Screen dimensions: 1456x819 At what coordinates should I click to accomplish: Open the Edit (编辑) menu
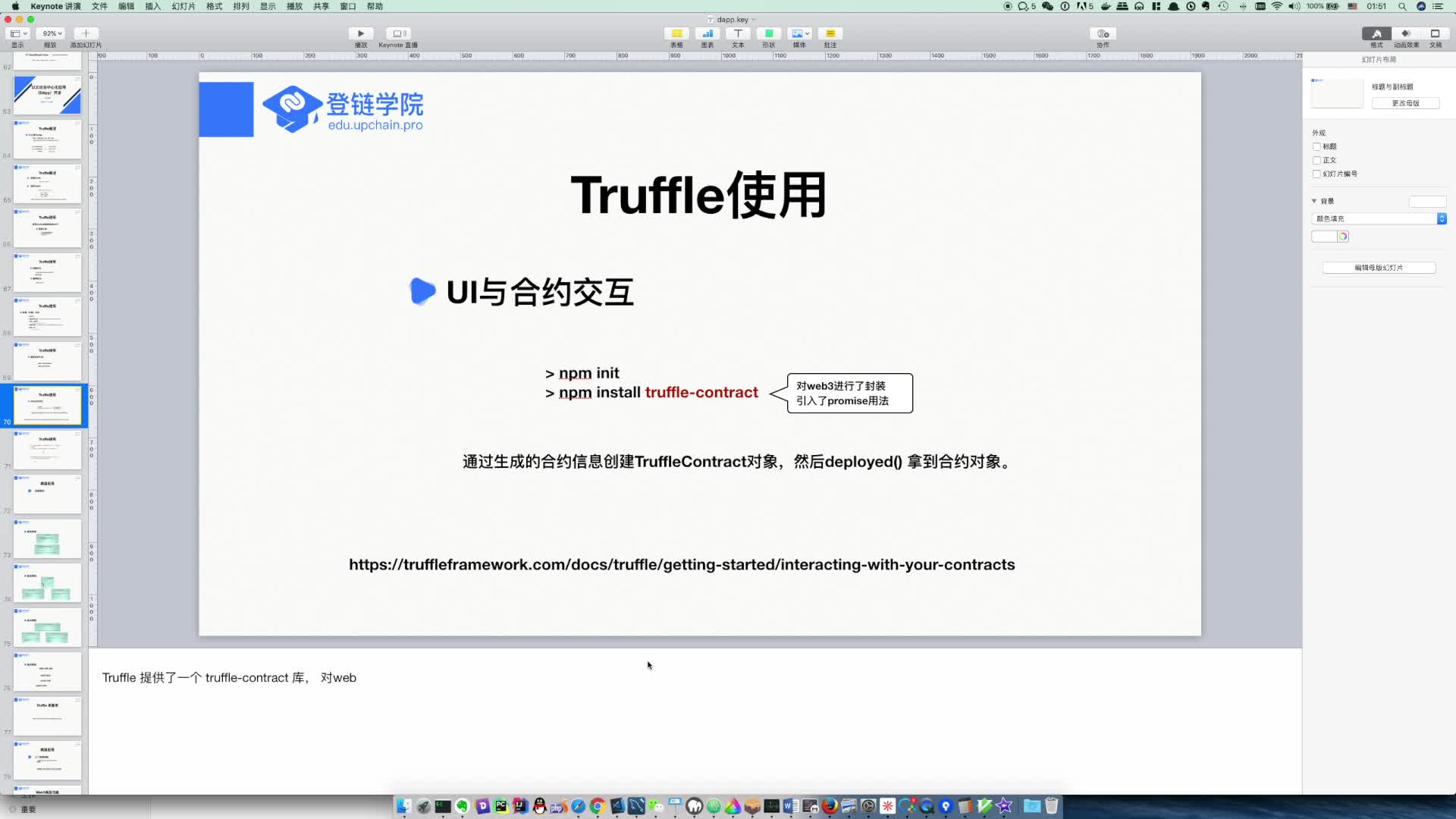(126, 6)
